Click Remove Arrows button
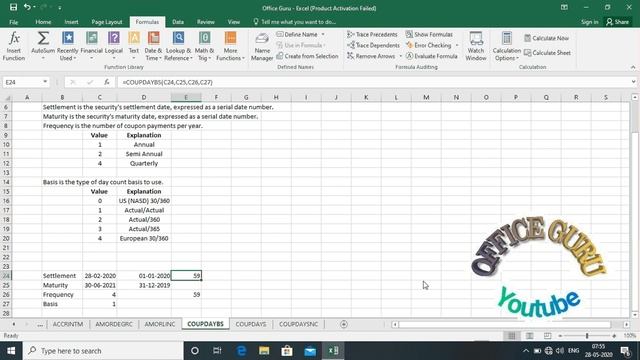 pos(371,56)
